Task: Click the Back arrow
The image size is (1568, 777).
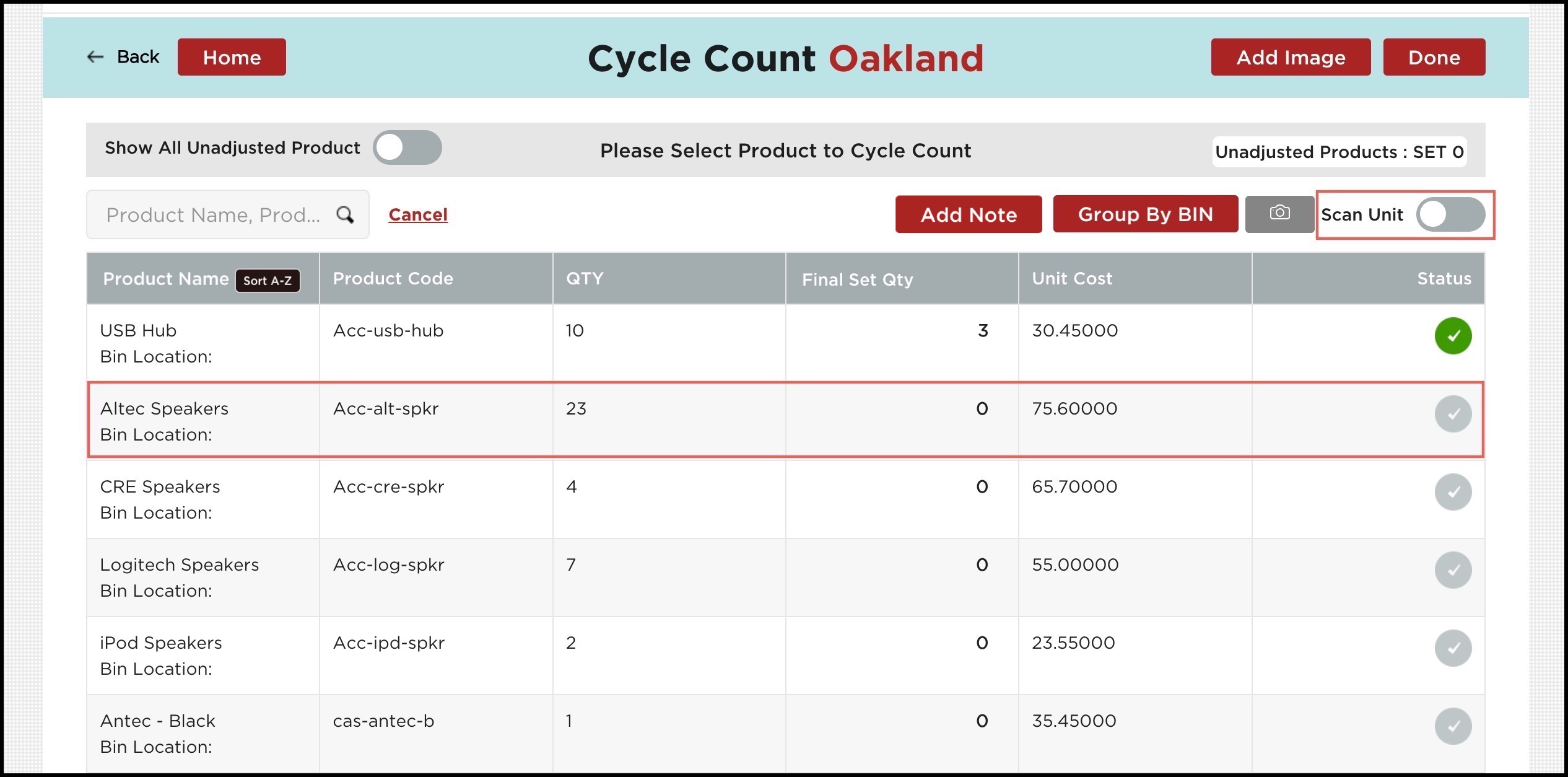Action: pyautogui.click(x=96, y=57)
